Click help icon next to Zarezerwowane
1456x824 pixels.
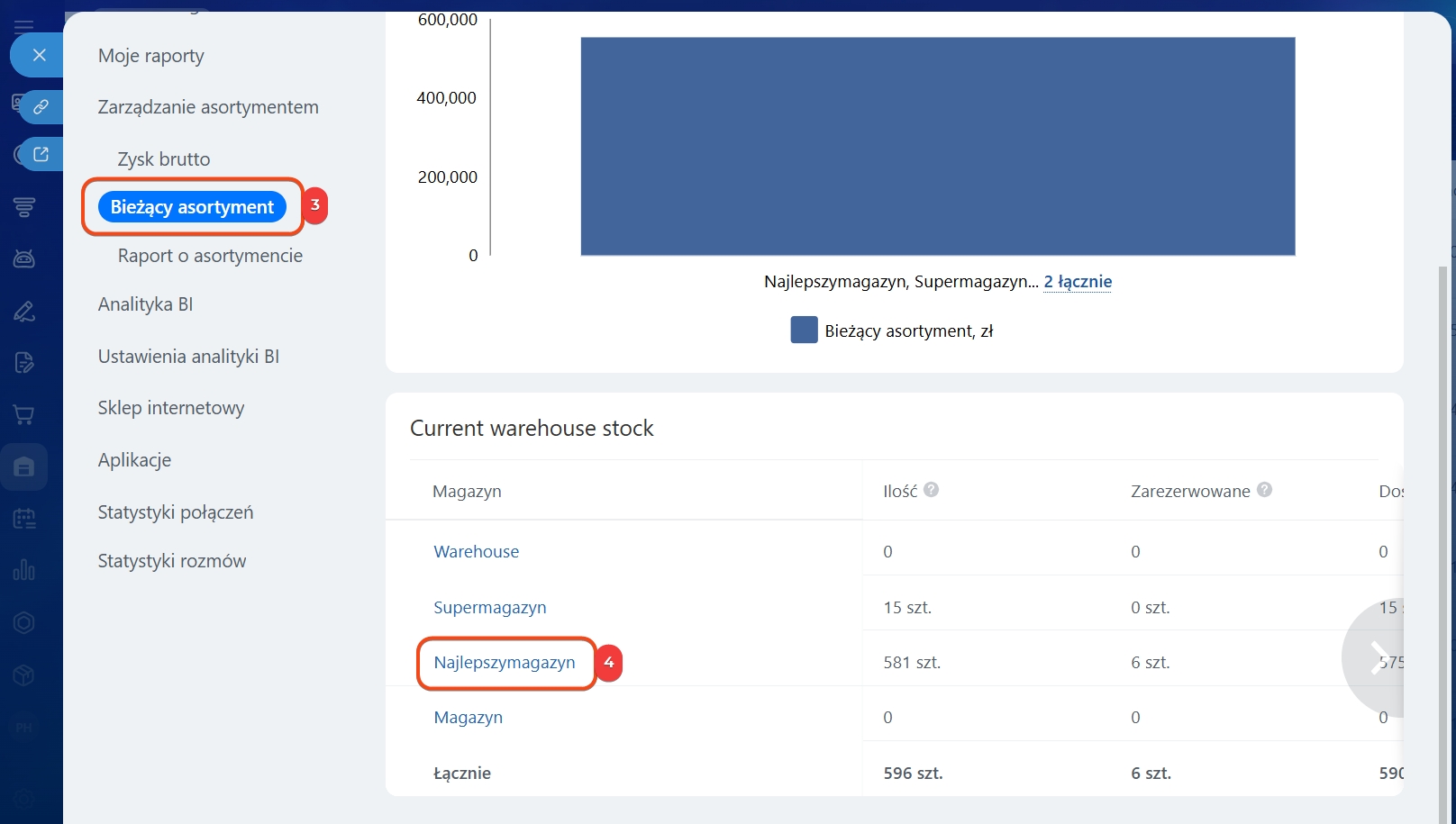[1264, 490]
